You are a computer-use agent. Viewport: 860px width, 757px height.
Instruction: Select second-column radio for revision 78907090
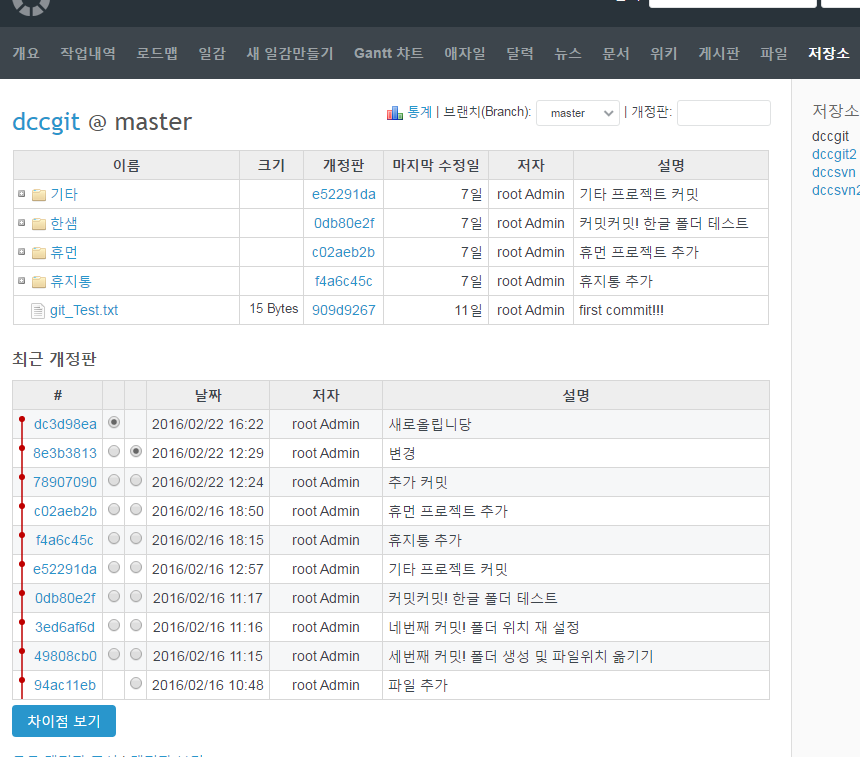coord(136,481)
